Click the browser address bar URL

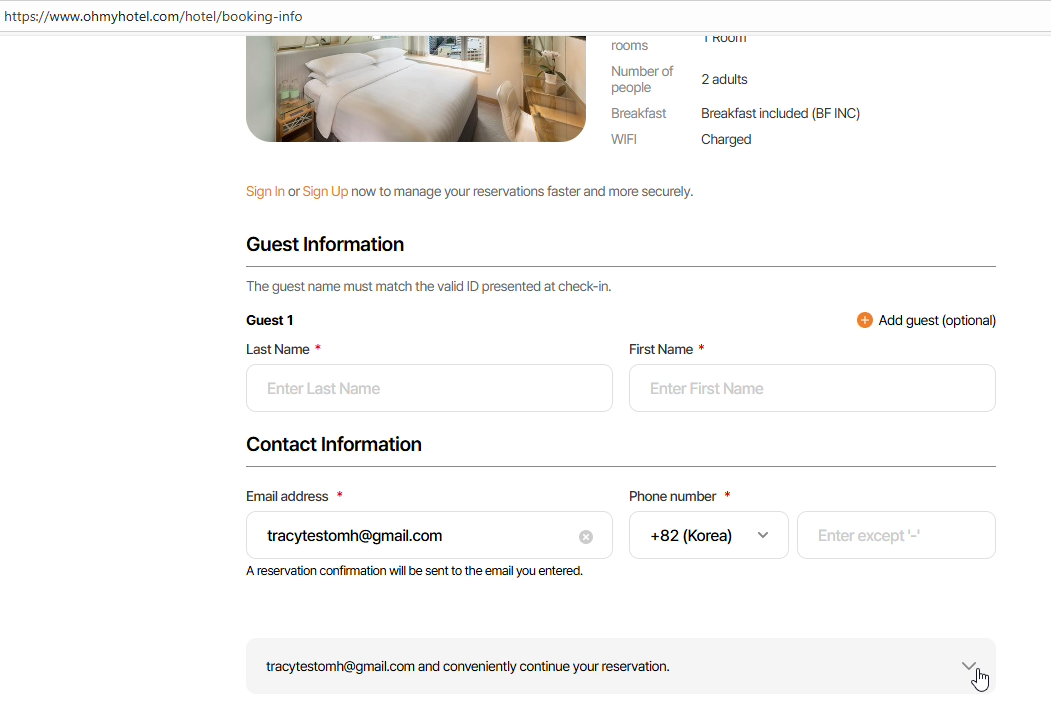pos(153,16)
